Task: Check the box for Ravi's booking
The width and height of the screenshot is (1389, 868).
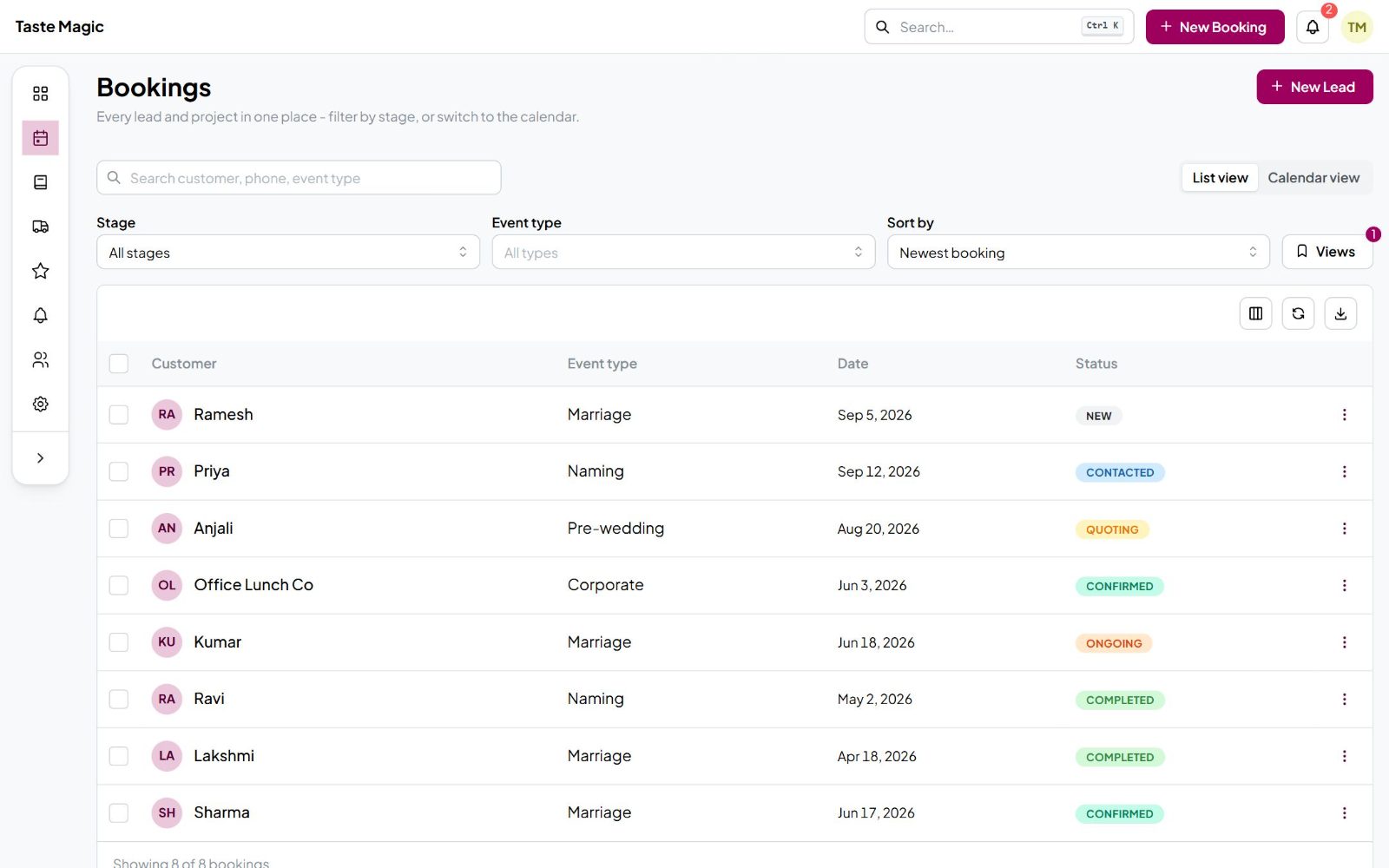Action: click(119, 699)
